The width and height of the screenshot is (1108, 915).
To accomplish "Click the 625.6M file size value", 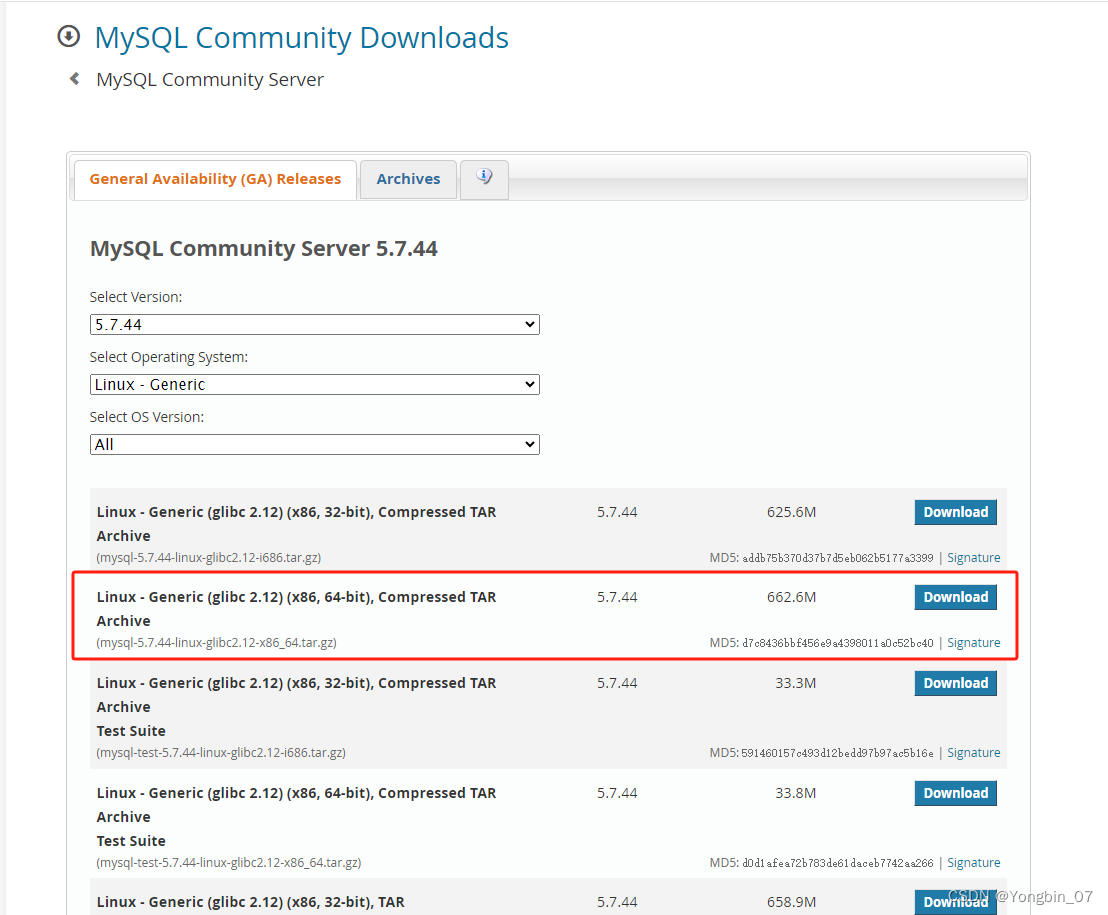I will tap(791, 512).
